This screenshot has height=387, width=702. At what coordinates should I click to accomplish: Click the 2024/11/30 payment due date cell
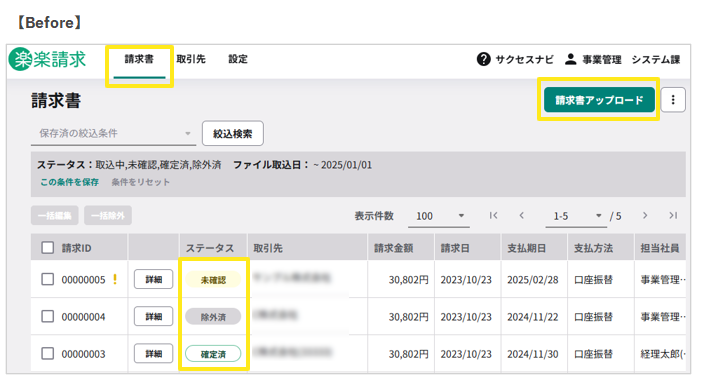[533, 354]
